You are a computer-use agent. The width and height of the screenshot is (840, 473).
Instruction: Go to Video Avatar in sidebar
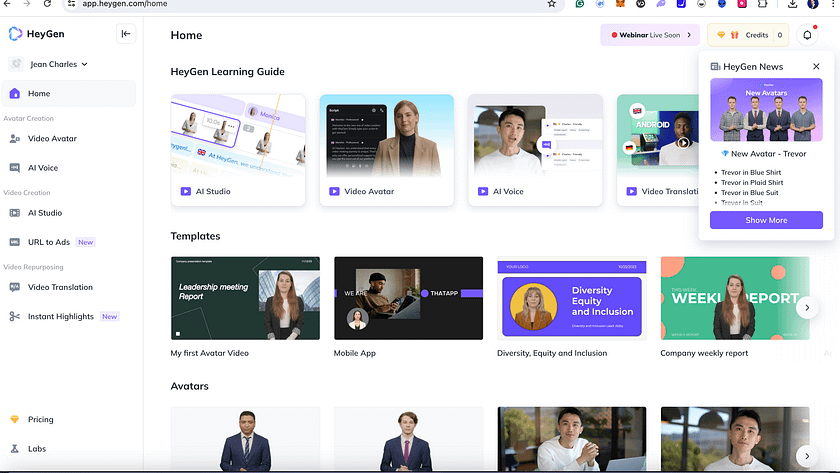(x=52, y=138)
